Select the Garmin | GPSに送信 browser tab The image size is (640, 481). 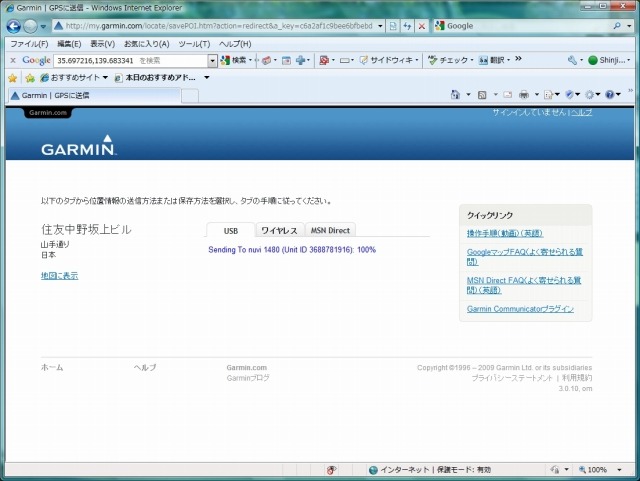pyautogui.click(x=94, y=96)
